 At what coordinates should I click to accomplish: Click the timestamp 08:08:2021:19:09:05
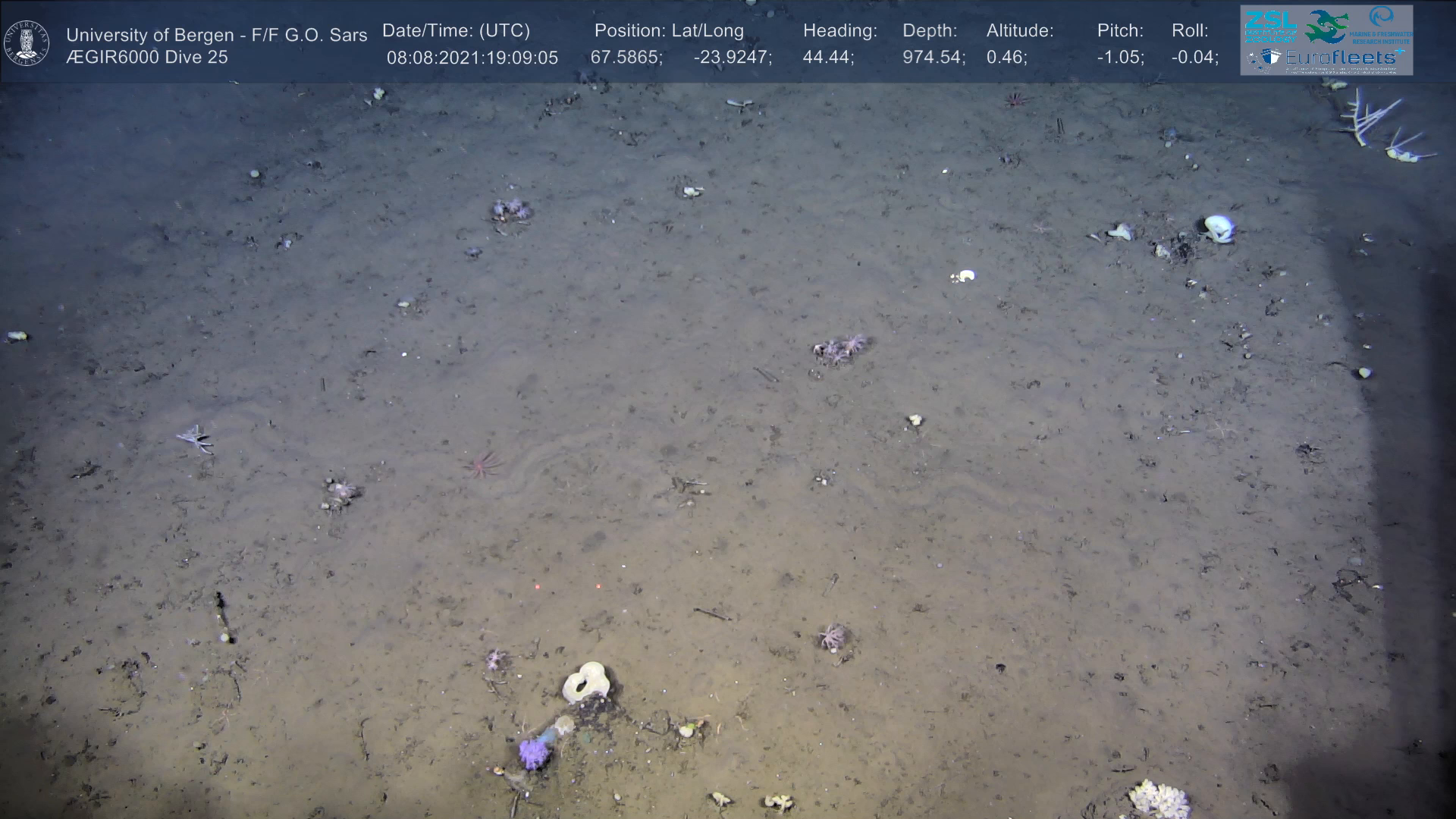(x=472, y=58)
